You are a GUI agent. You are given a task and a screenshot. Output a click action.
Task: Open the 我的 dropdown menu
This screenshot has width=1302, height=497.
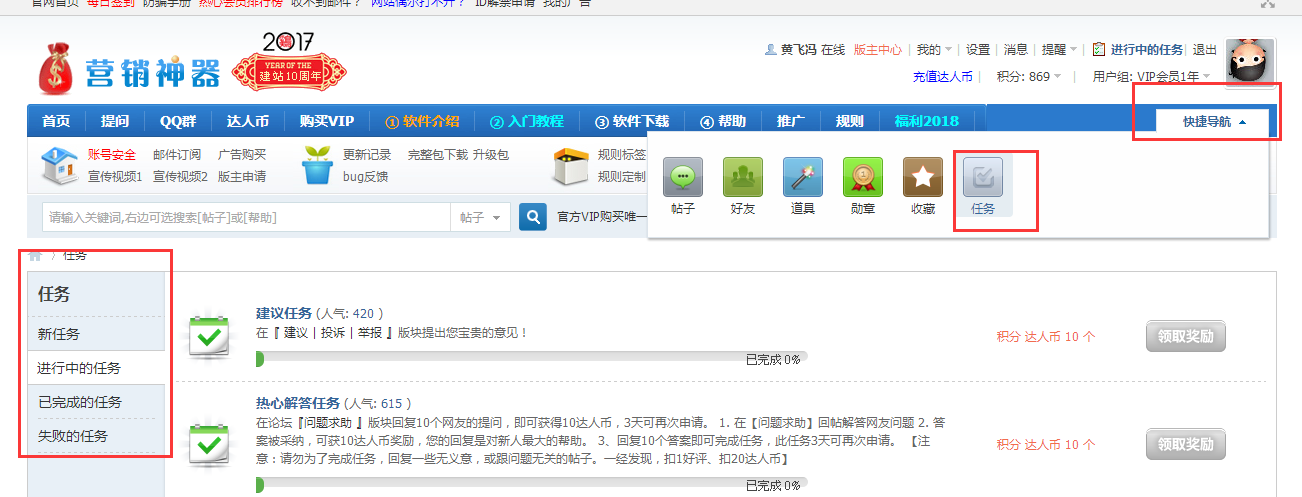(x=934, y=49)
